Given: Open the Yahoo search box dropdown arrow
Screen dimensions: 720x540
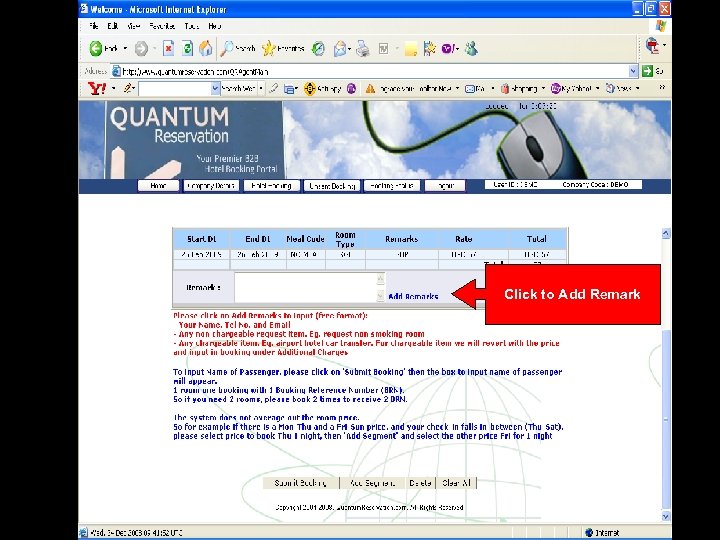Looking at the screenshot, I should coord(215,89).
